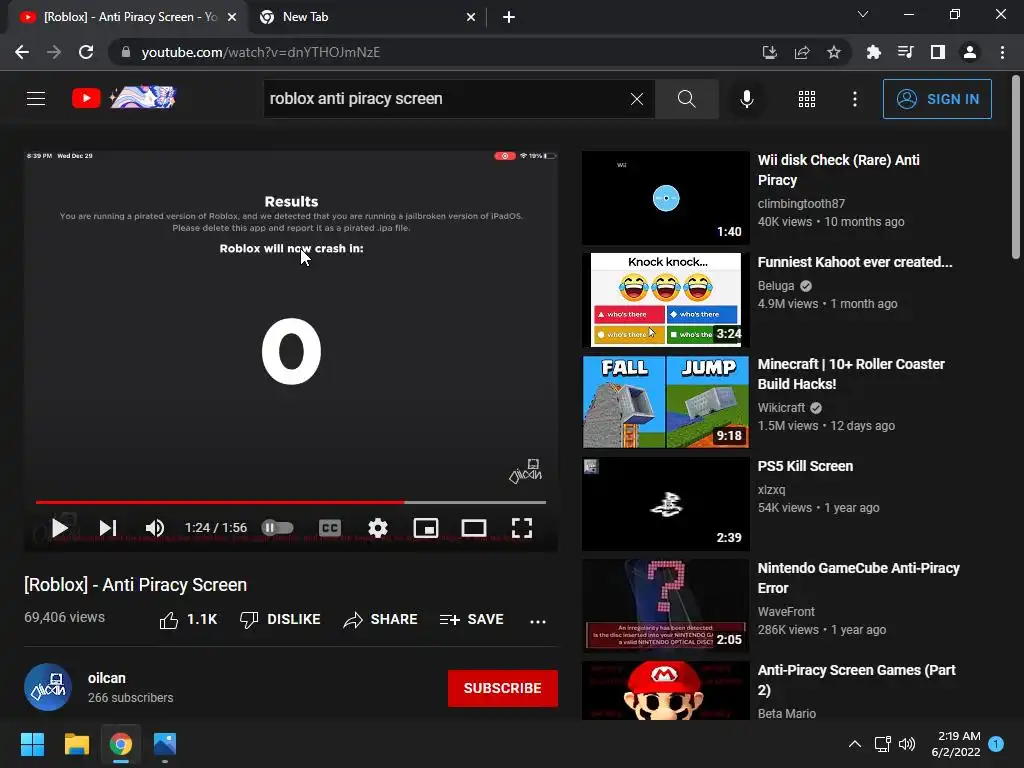Open Nintendo GameCube Anti-Piracy Error thumbnail
This screenshot has height=768, width=1024.
click(665, 605)
